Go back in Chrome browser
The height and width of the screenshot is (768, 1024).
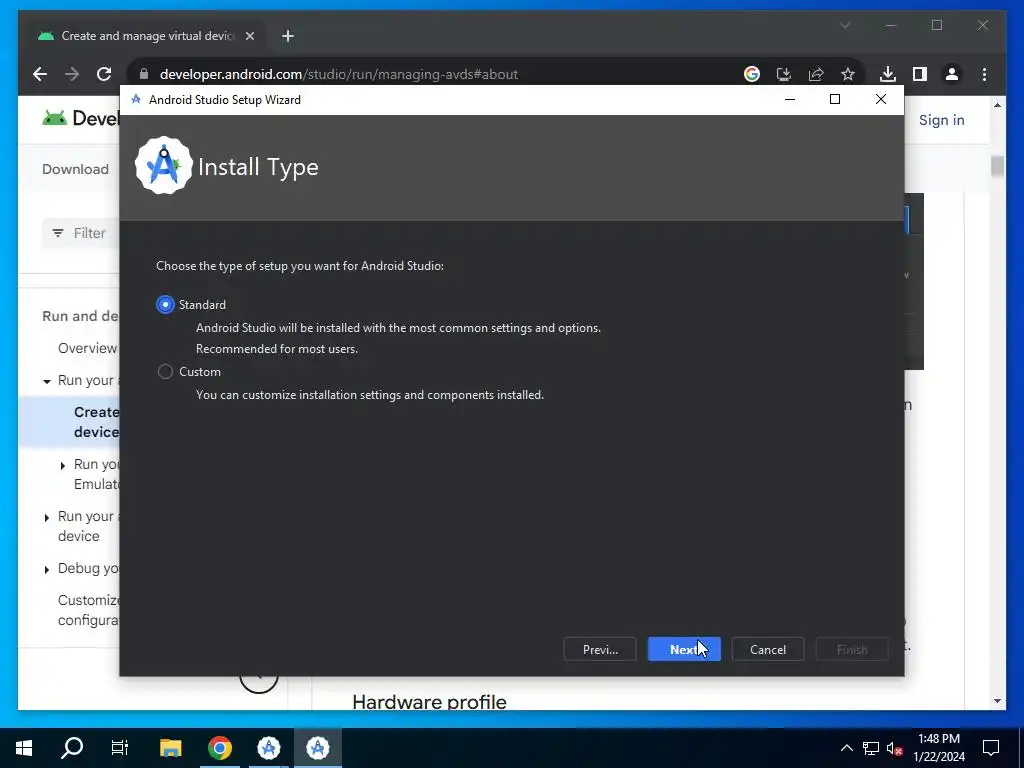click(40, 74)
